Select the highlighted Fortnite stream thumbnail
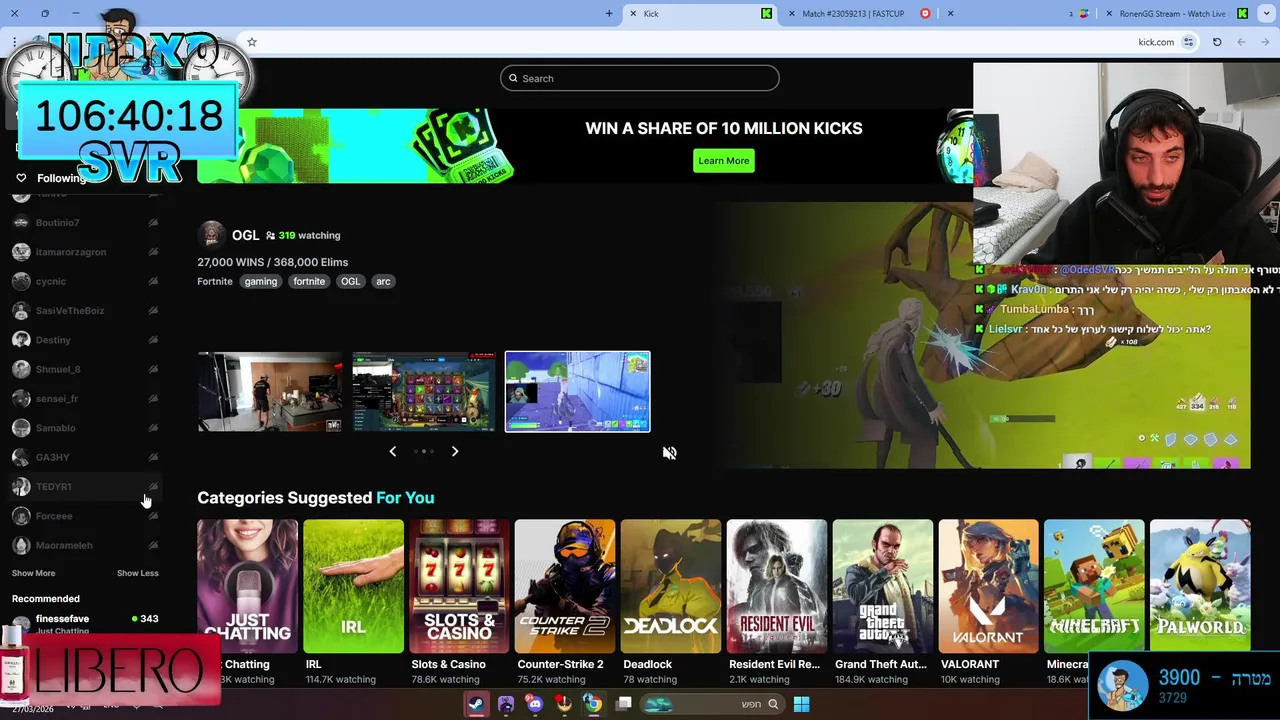Image resolution: width=1280 pixels, height=720 pixels. [x=578, y=391]
